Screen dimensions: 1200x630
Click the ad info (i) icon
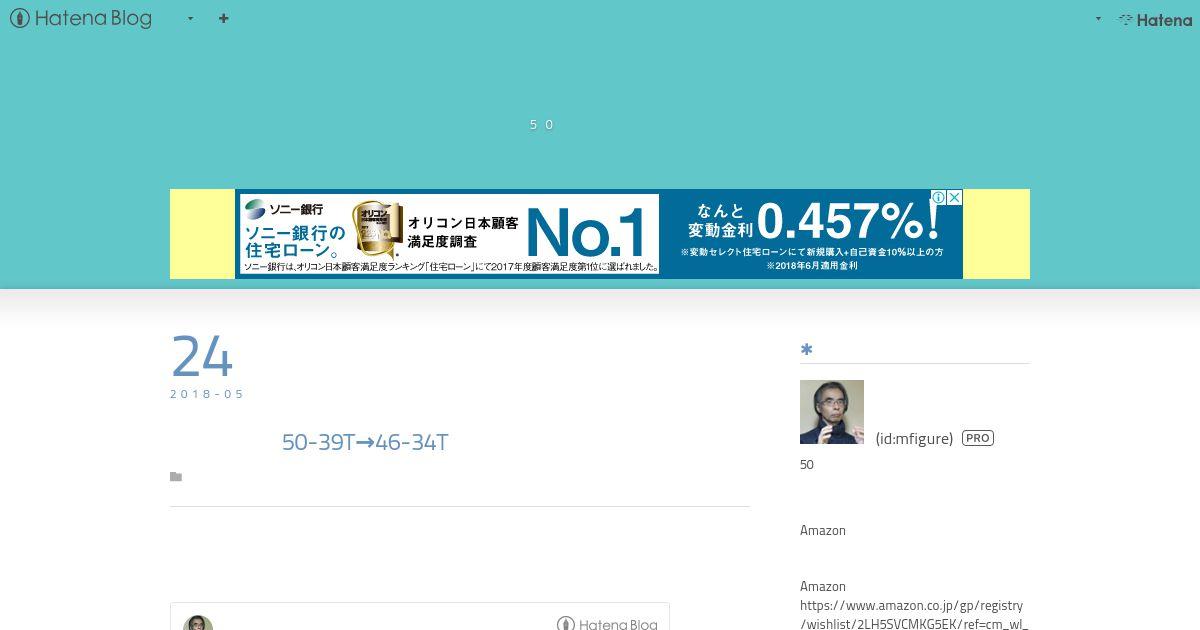click(x=939, y=198)
